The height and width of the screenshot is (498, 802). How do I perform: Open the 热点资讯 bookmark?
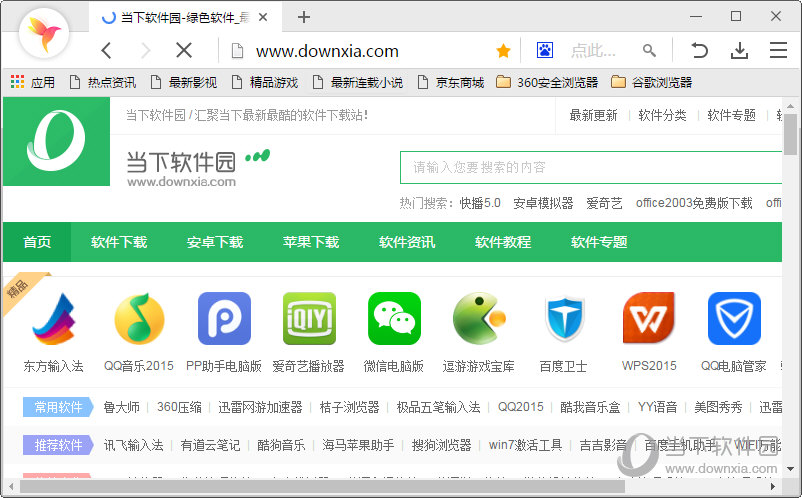click(x=103, y=82)
